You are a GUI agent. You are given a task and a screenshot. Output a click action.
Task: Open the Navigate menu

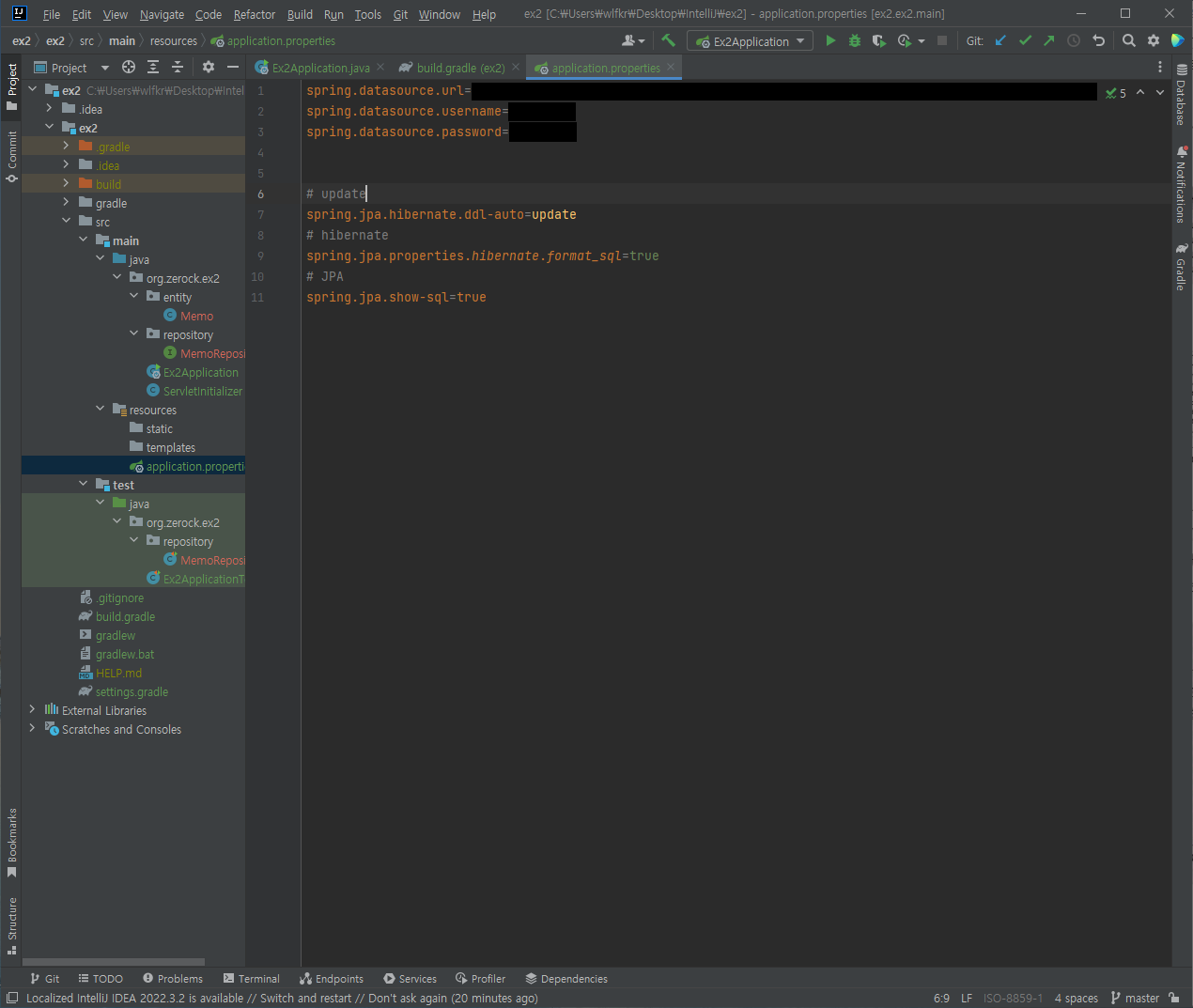point(162,14)
